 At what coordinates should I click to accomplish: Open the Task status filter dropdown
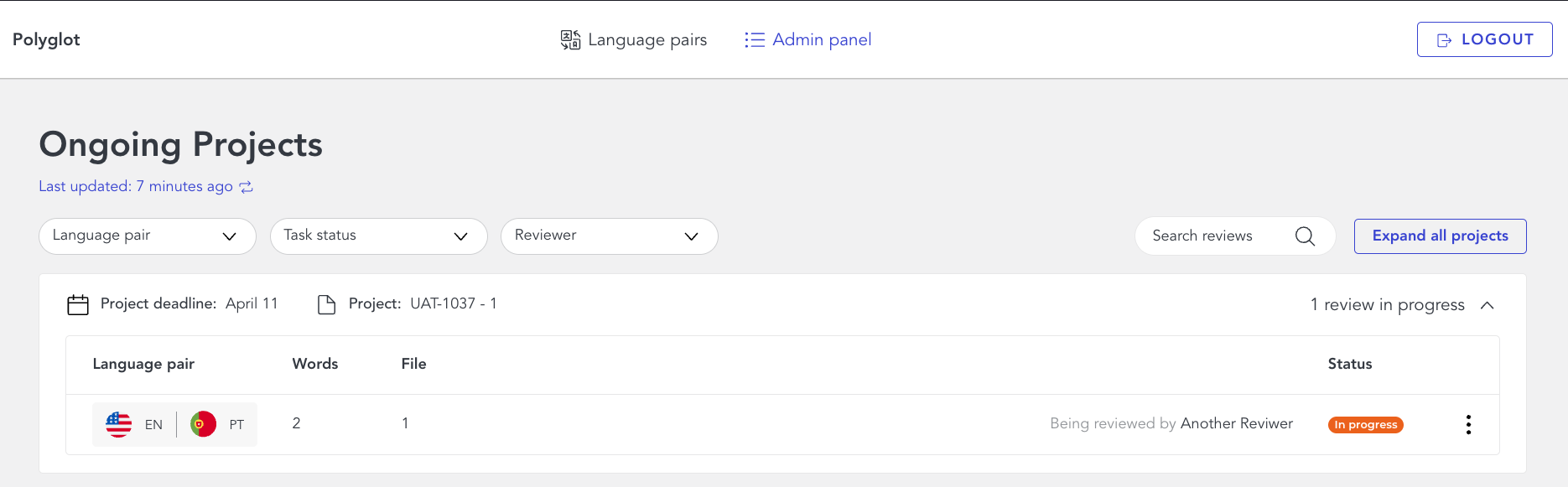pyautogui.click(x=379, y=236)
